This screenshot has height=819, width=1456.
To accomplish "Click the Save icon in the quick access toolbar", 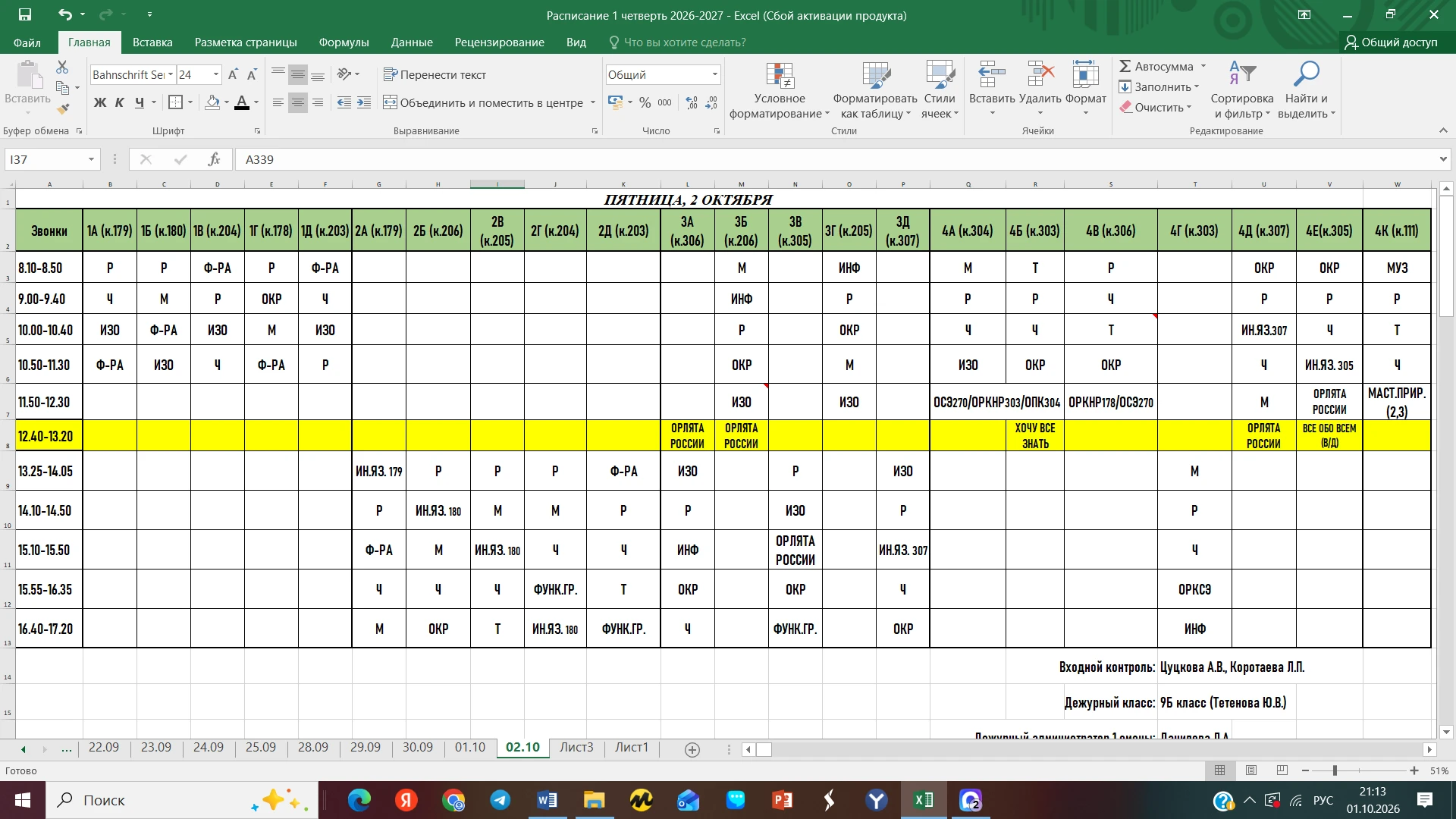I will (25, 14).
